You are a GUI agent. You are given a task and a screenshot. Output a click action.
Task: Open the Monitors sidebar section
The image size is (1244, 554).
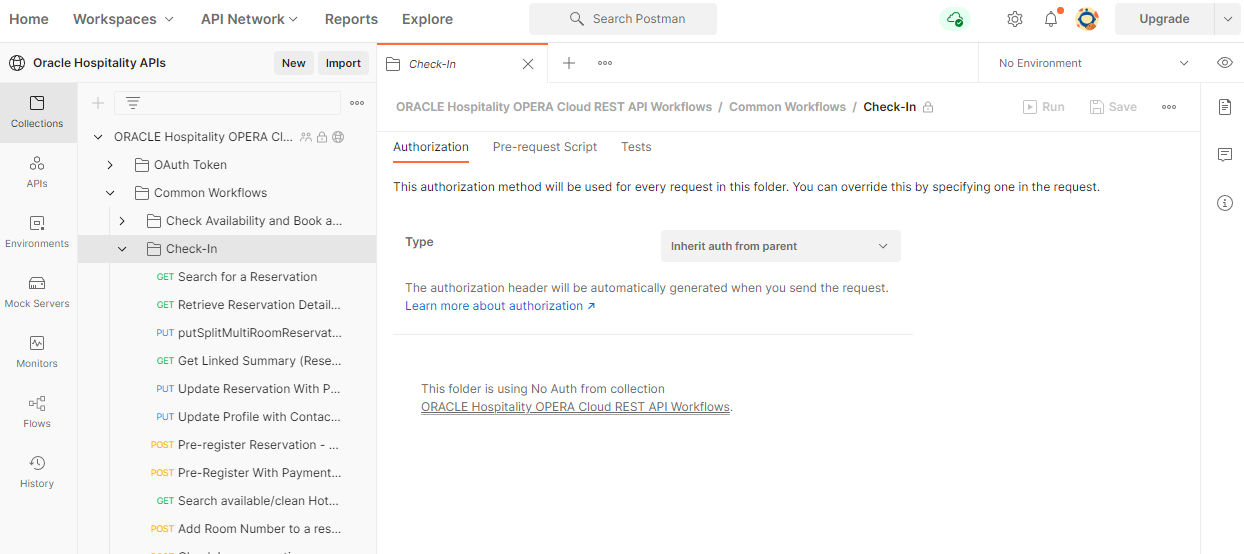click(37, 352)
